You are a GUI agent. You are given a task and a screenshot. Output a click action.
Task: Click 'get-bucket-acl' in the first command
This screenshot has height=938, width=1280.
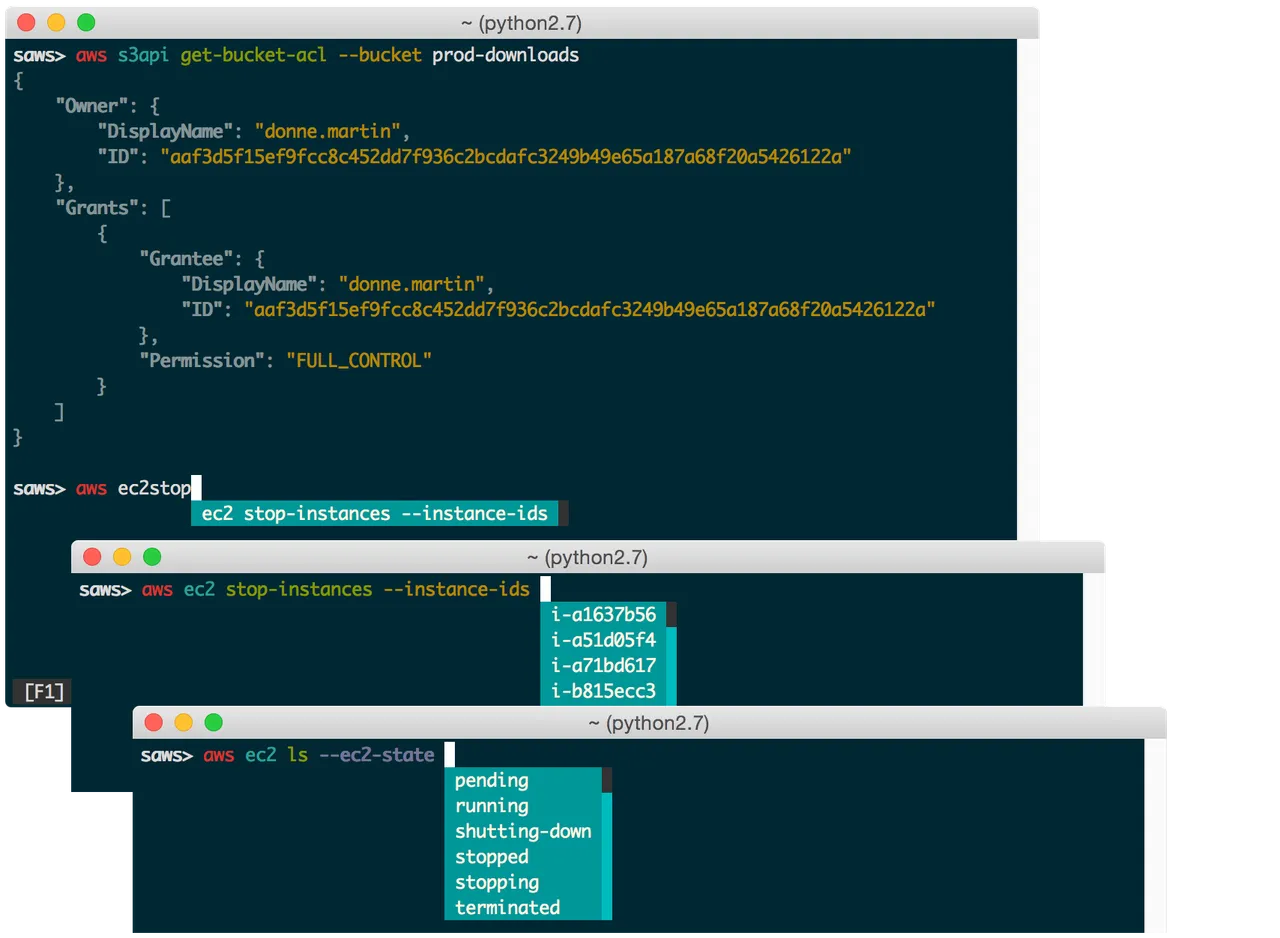(254, 55)
